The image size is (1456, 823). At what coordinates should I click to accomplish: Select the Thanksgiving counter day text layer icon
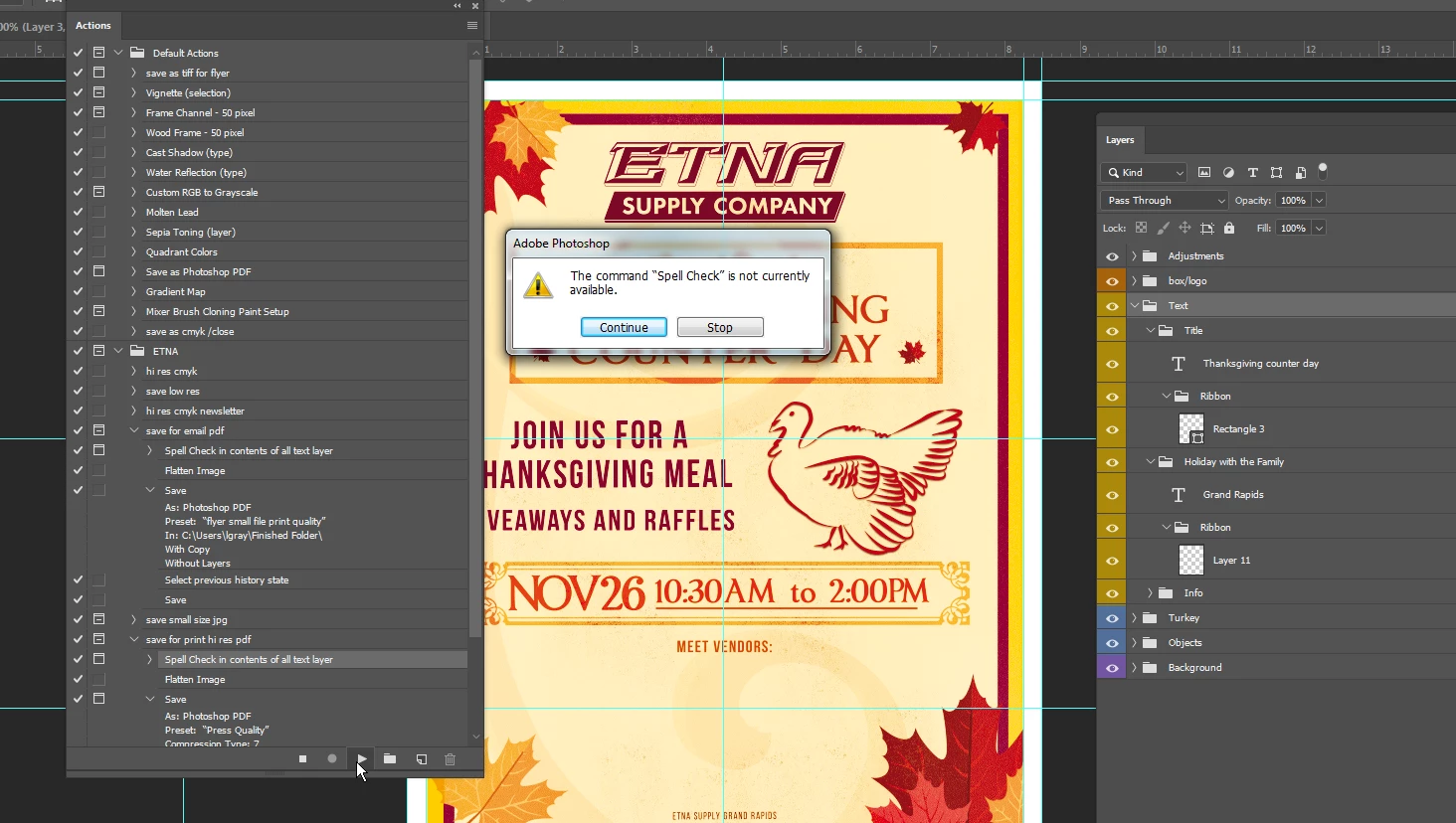1179,364
